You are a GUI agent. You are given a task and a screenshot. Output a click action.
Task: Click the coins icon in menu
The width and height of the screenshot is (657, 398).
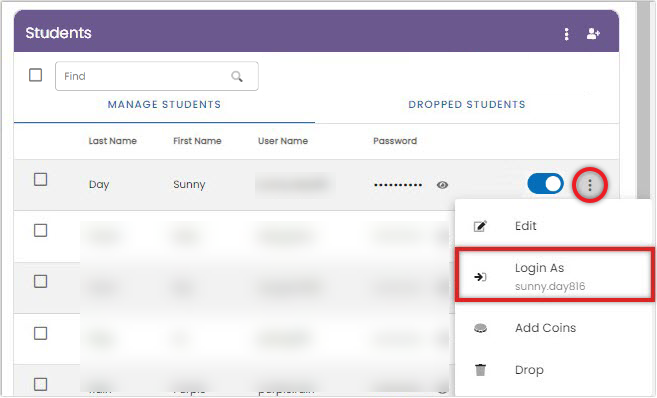[x=480, y=328]
